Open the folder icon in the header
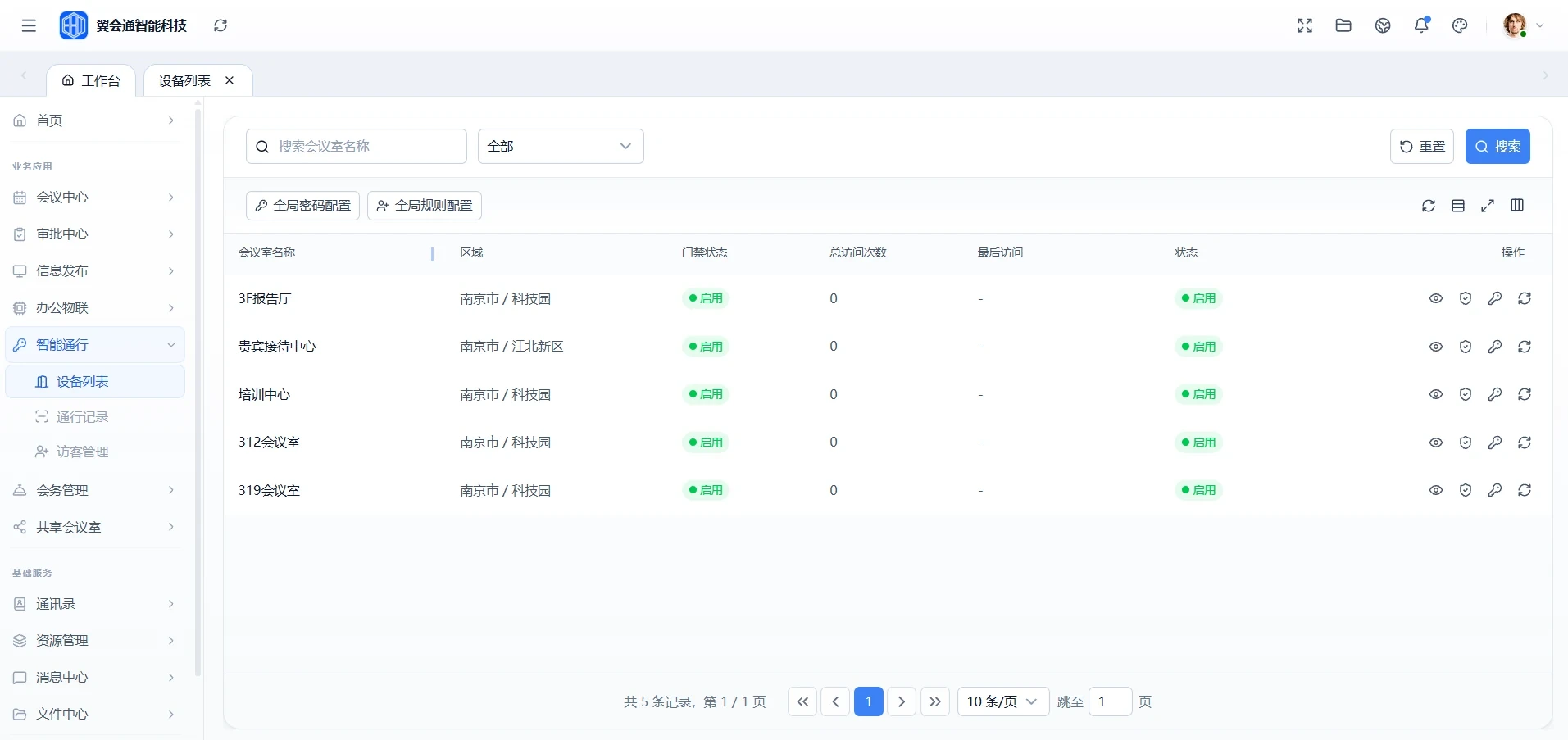 click(1343, 25)
